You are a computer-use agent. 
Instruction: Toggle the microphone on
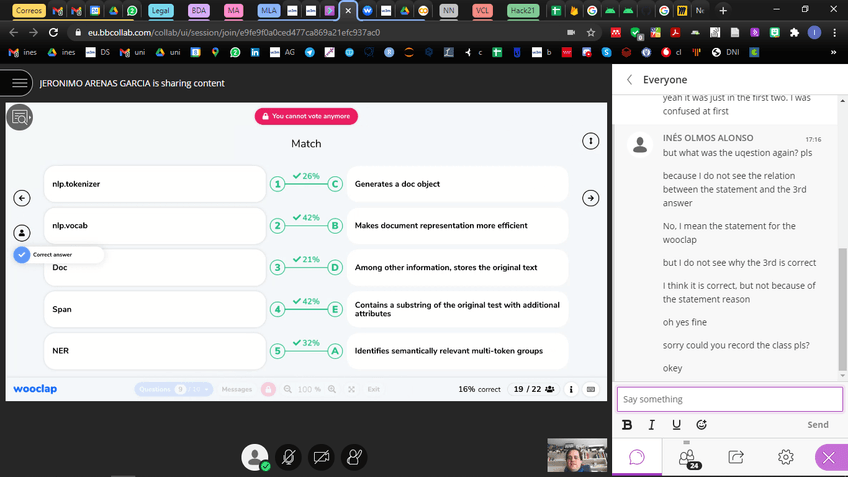(x=288, y=458)
